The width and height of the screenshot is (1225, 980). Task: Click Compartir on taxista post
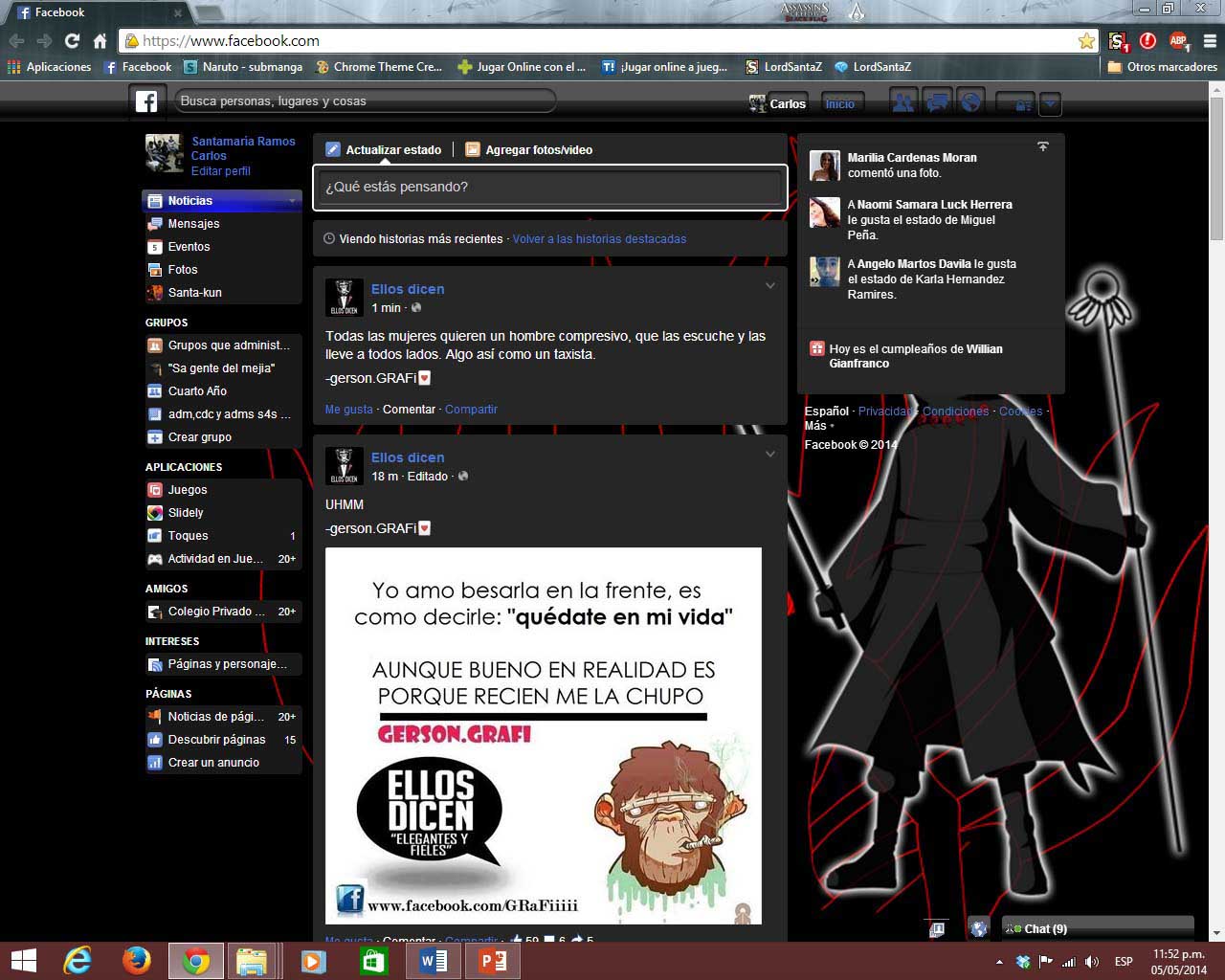471,410
